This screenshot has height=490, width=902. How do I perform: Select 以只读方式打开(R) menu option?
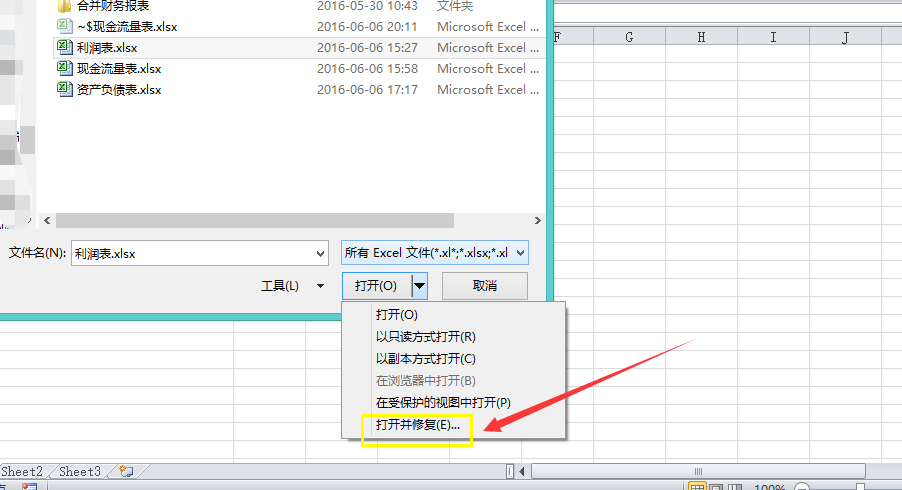click(x=425, y=336)
